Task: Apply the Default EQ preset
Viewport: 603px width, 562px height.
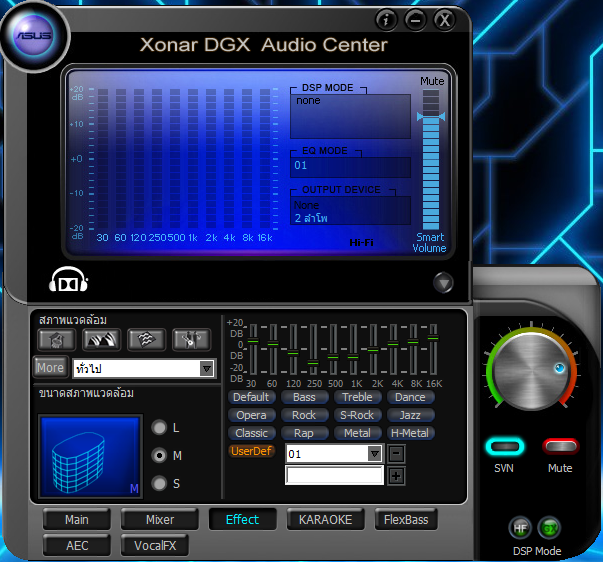Action: point(251,397)
